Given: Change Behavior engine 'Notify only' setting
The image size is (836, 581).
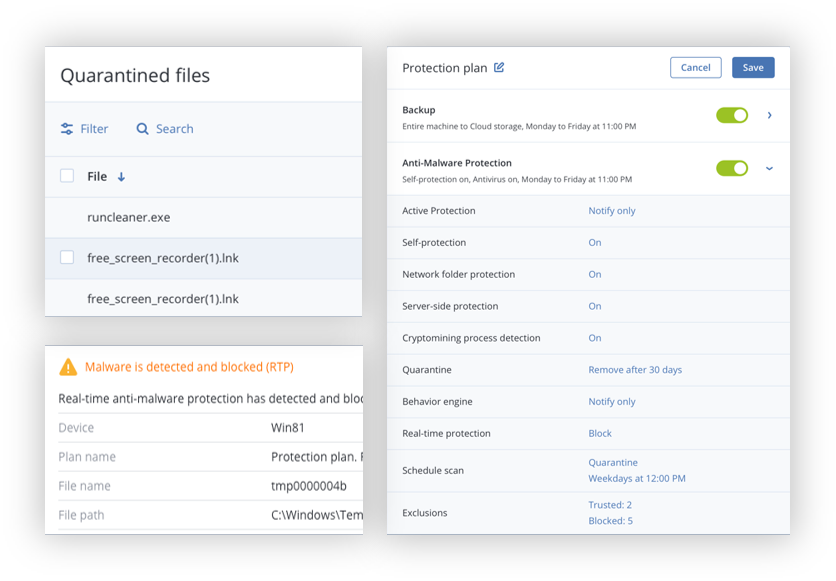Looking at the screenshot, I should point(612,401).
